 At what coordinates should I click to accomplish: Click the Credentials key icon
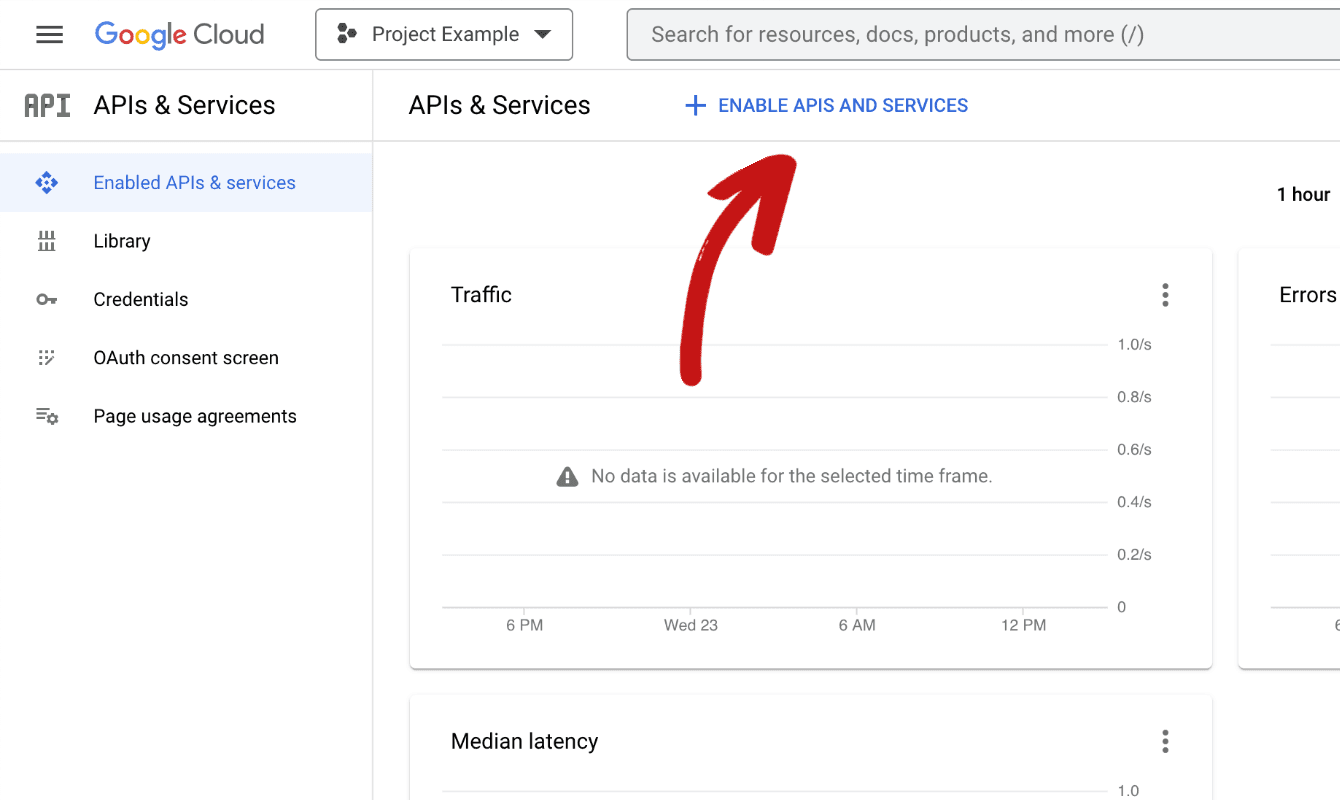pos(47,299)
